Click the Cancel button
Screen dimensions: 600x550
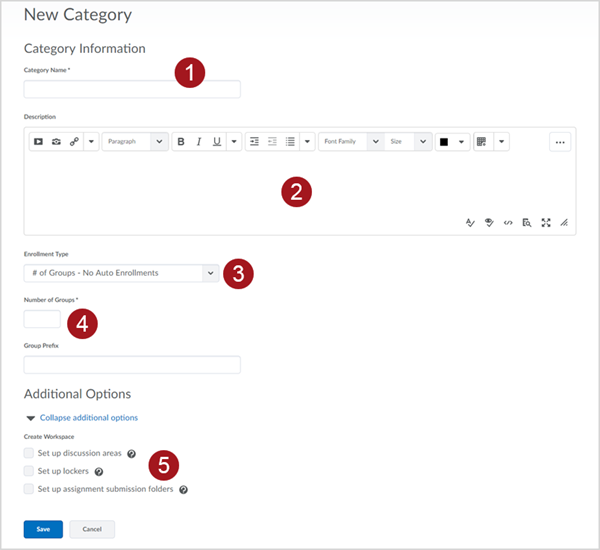click(92, 529)
